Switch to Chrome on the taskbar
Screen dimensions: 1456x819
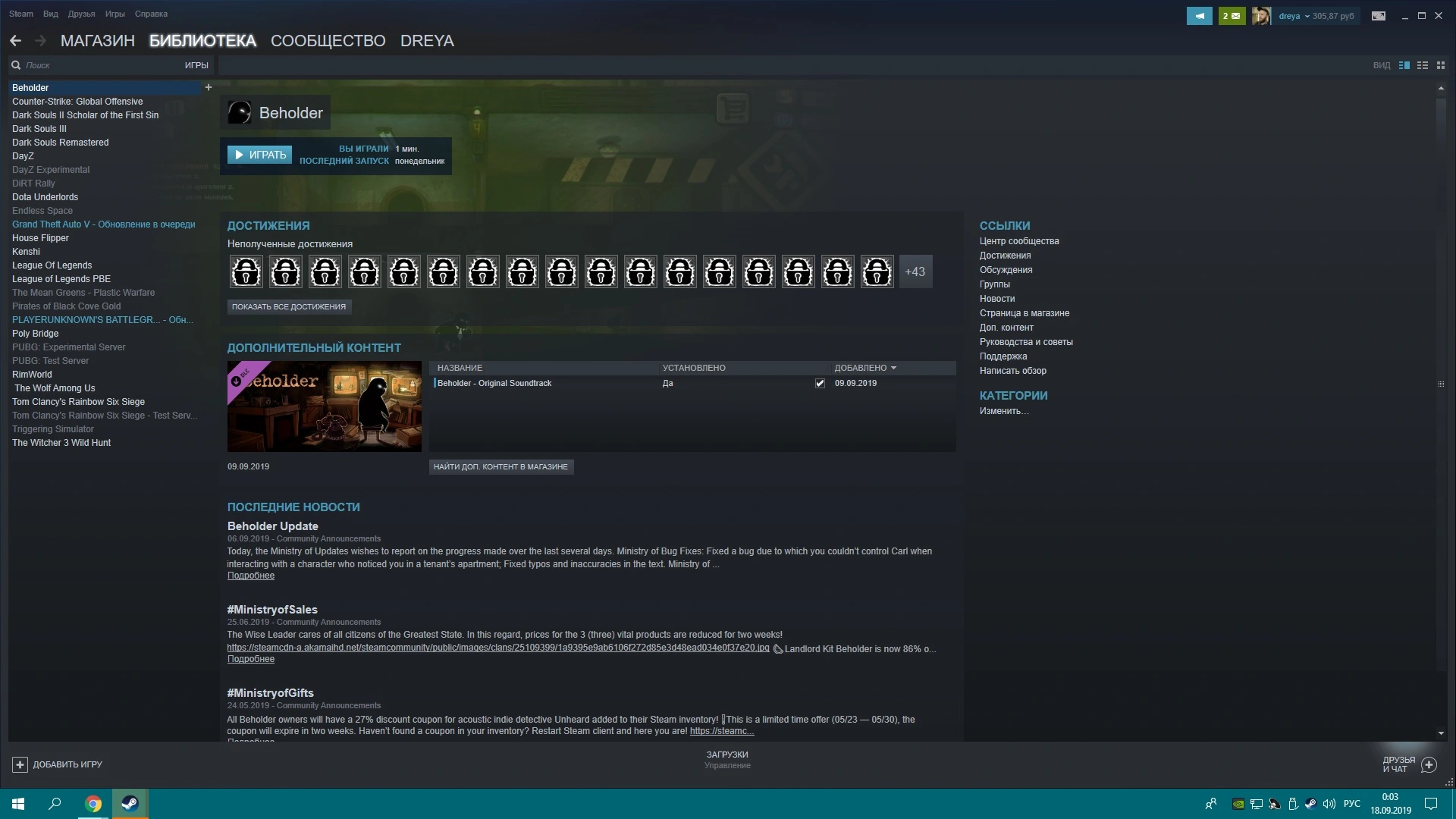pyautogui.click(x=93, y=804)
